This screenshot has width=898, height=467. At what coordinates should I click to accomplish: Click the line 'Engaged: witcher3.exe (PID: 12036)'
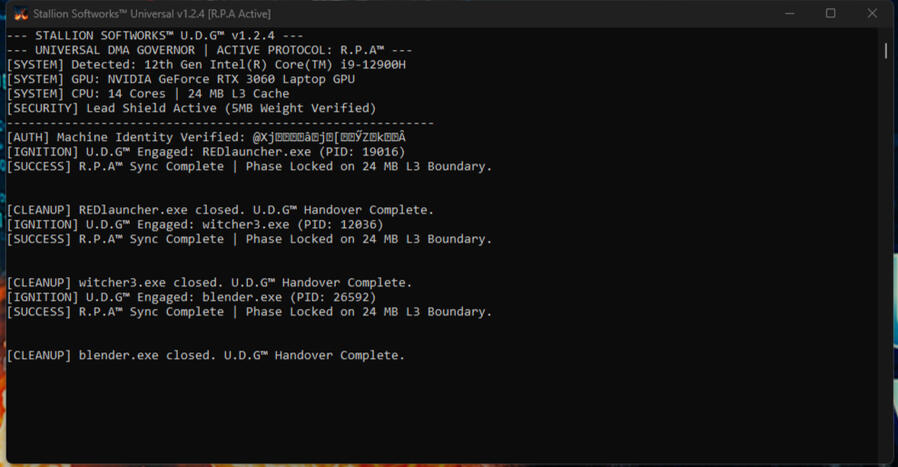(195, 225)
